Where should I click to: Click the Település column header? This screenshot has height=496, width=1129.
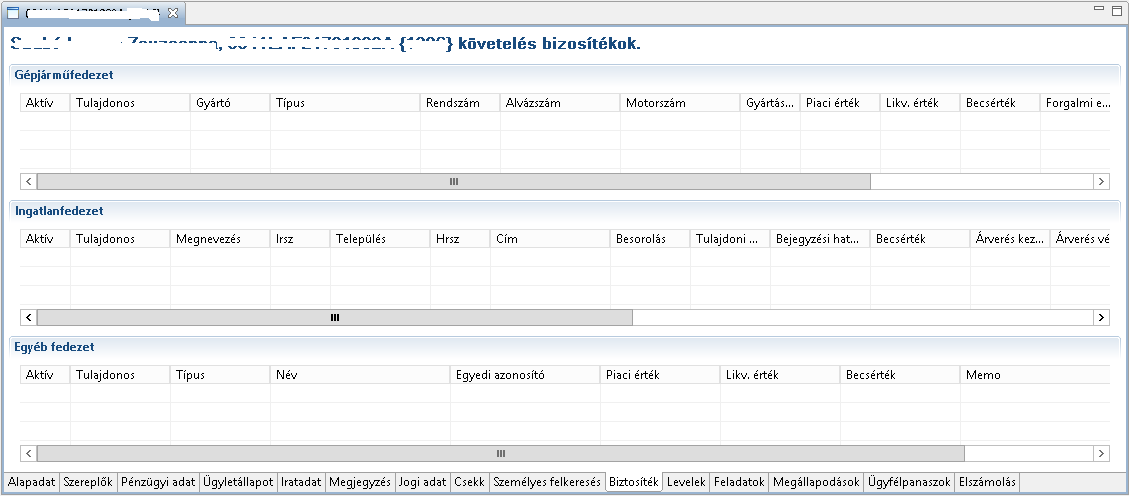(x=379, y=239)
